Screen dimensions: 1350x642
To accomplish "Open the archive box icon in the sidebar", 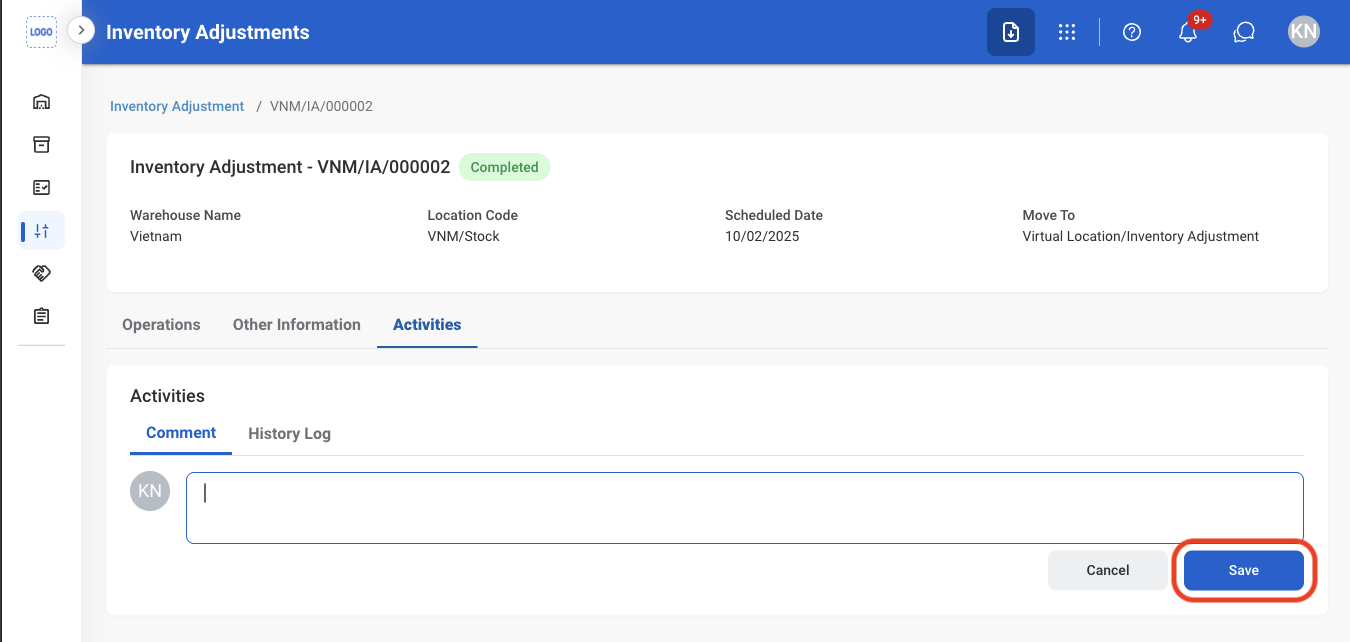I will point(41,144).
